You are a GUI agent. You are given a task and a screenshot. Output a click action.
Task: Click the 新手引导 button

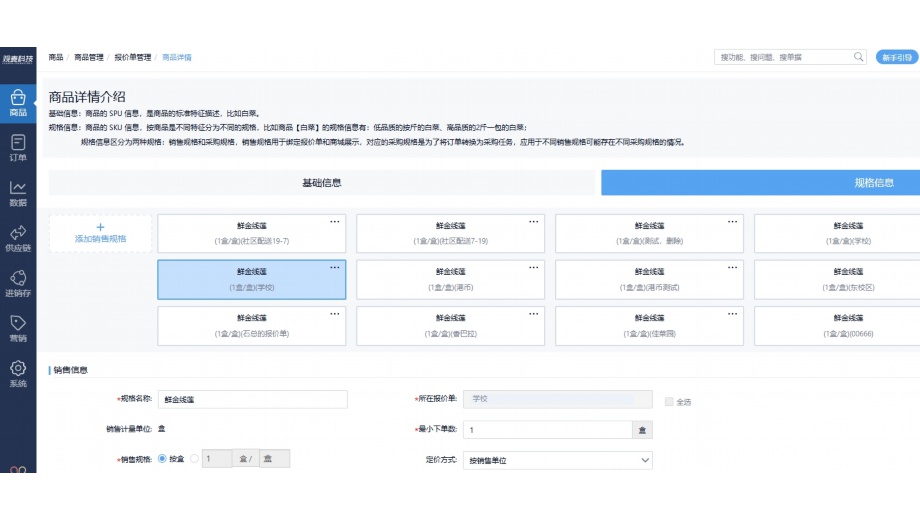[897, 57]
